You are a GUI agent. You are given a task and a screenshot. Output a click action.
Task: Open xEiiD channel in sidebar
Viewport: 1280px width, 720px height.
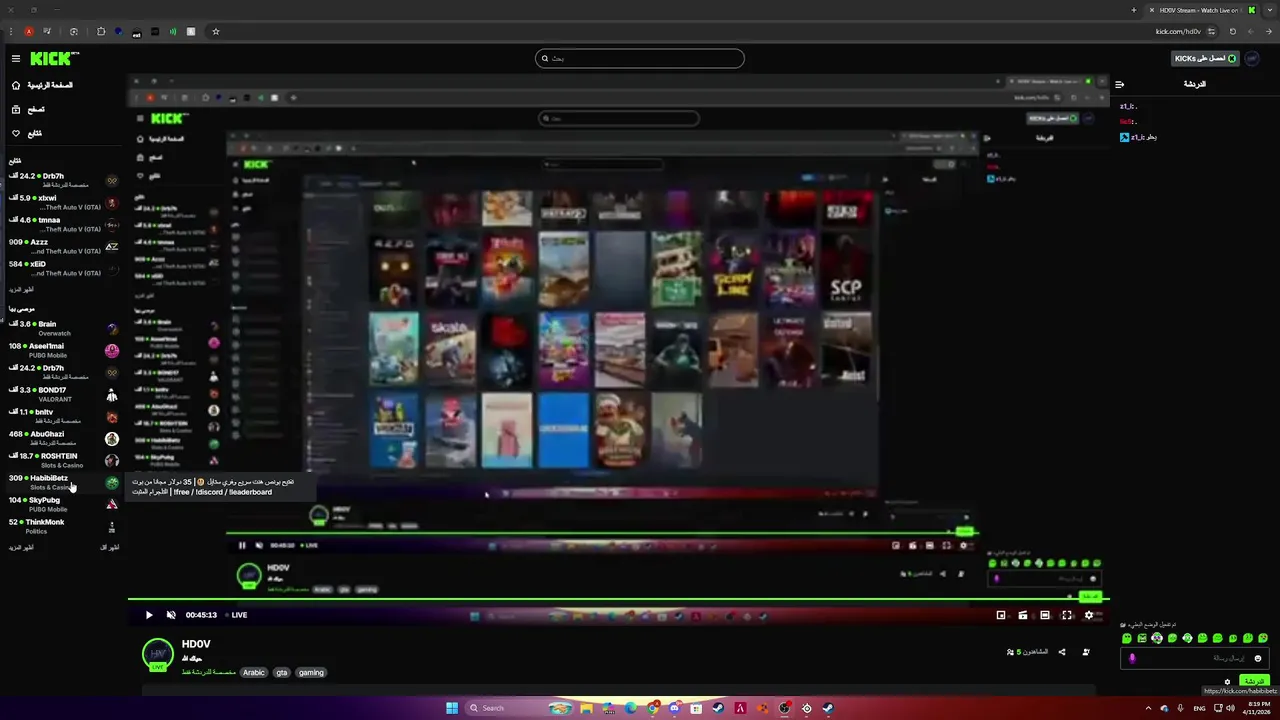(x=64, y=268)
